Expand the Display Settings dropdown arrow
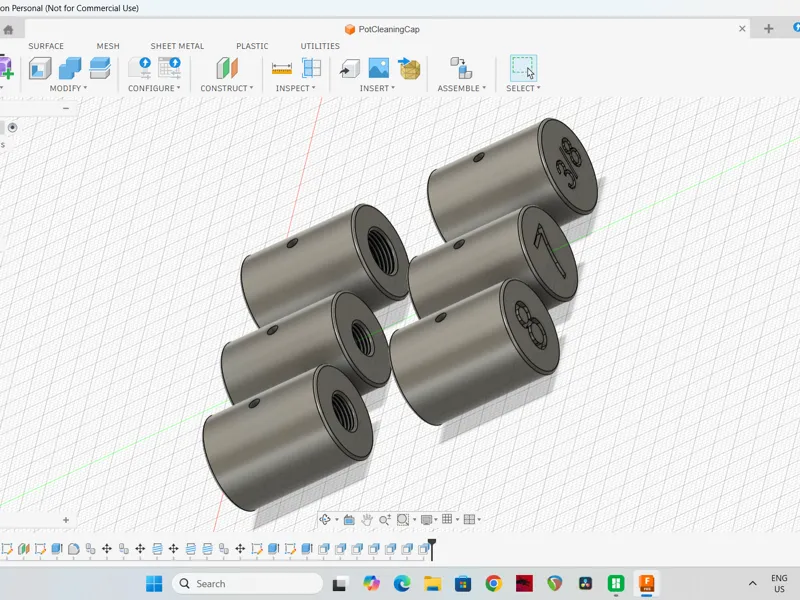 (436, 520)
